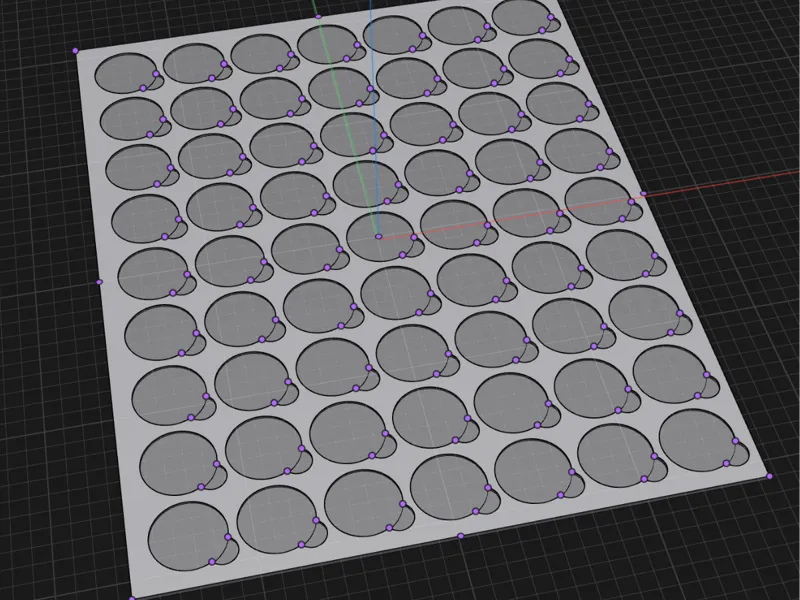Select the plate's bottom-right corner vertex
The width and height of the screenshot is (800, 600).
pyautogui.click(x=769, y=477)
